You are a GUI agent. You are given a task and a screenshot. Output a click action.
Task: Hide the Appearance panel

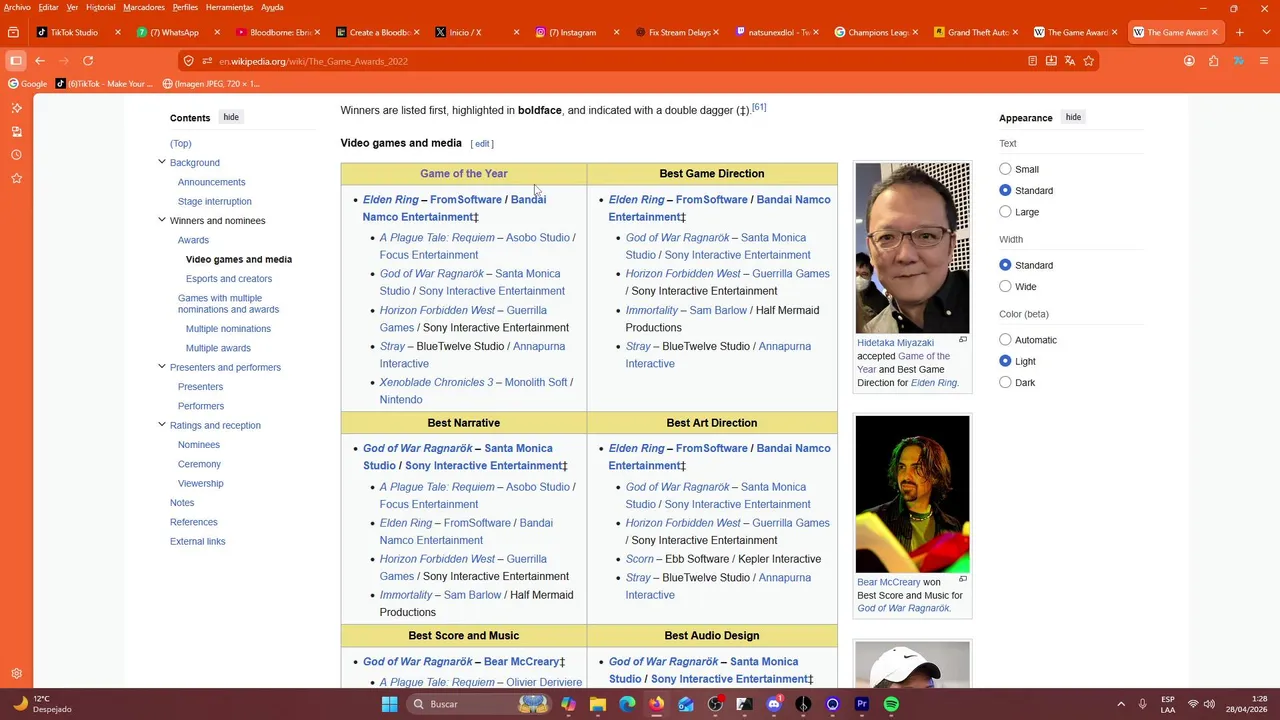tap(1073, 117)
